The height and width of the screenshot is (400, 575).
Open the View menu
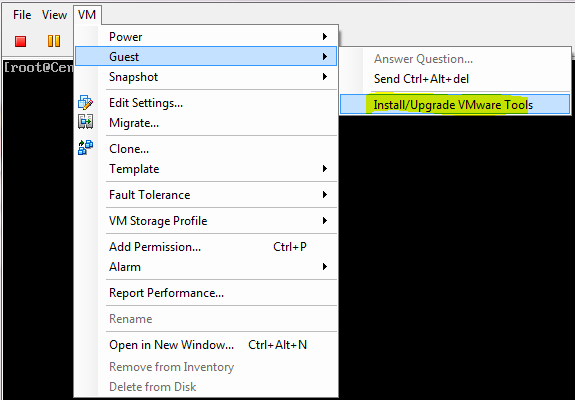(x=54, y=15)
